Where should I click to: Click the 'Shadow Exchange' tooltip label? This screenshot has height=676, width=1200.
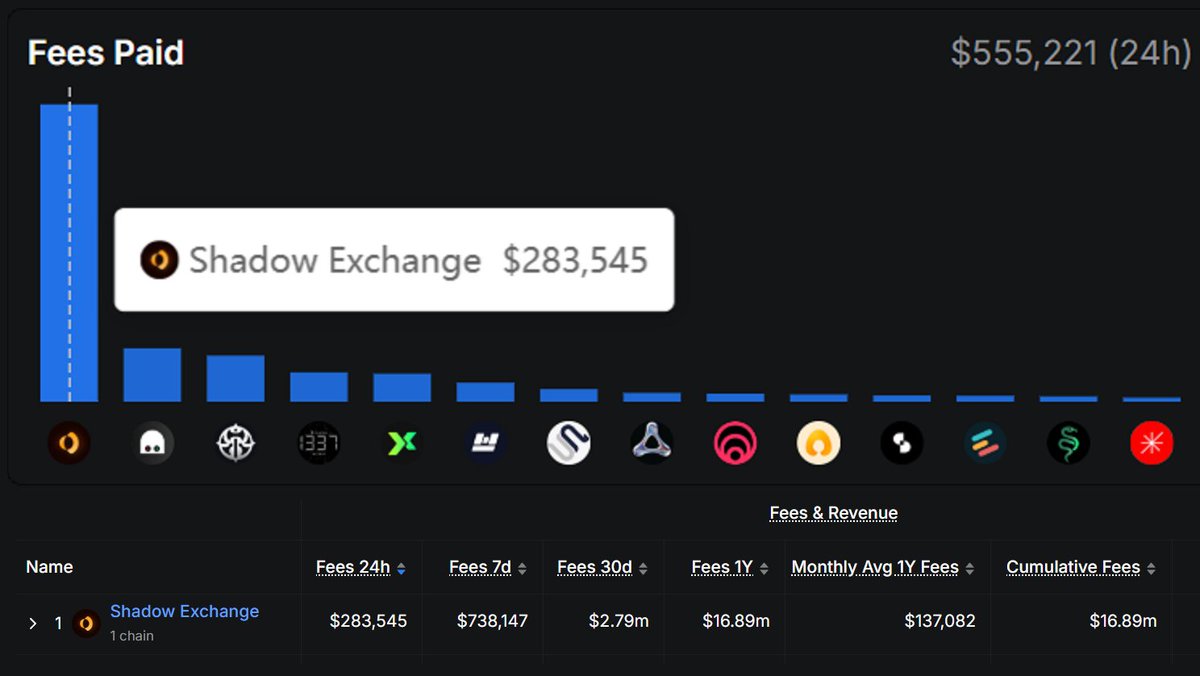click(x=335, y=260)
